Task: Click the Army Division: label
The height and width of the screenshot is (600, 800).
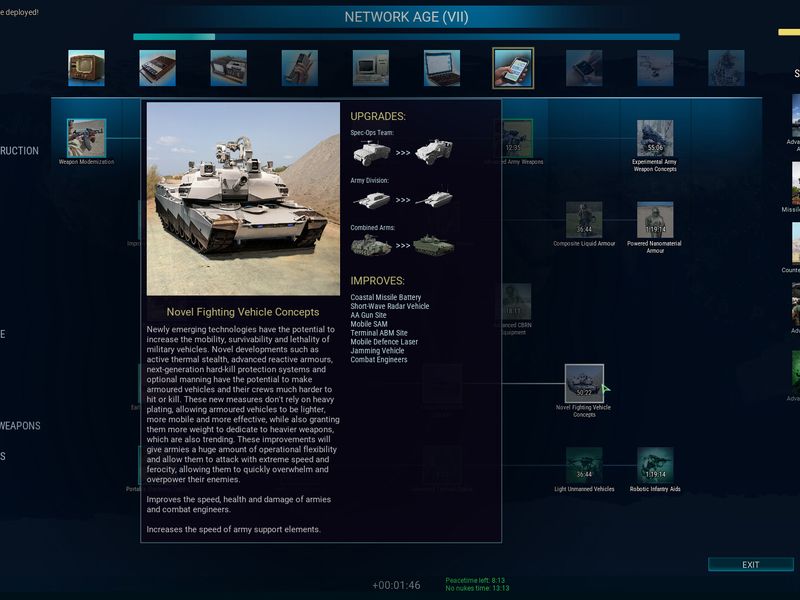Action: 369,181
